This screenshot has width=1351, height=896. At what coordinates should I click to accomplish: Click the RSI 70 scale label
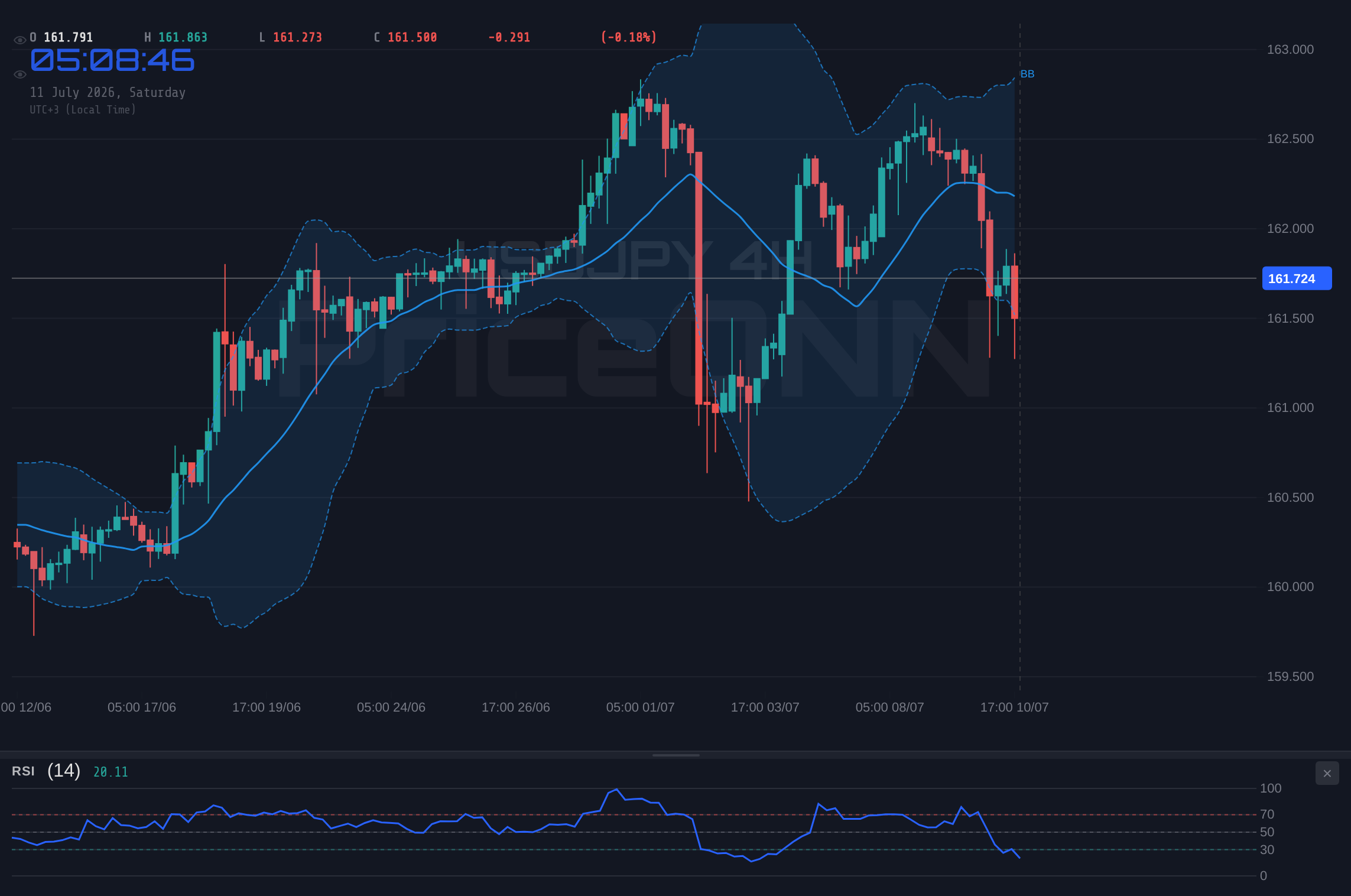point(1267,814)
